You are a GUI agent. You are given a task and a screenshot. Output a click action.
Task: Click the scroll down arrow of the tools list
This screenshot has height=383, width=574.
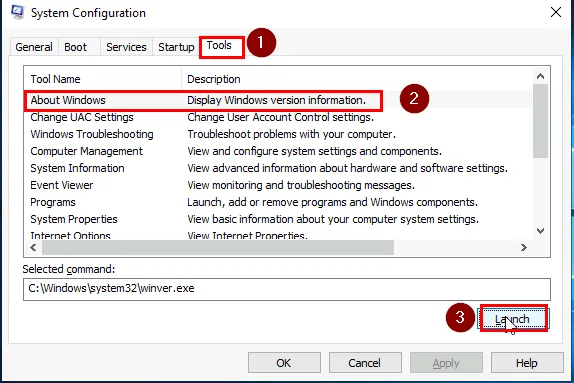(x=540, y=231)
